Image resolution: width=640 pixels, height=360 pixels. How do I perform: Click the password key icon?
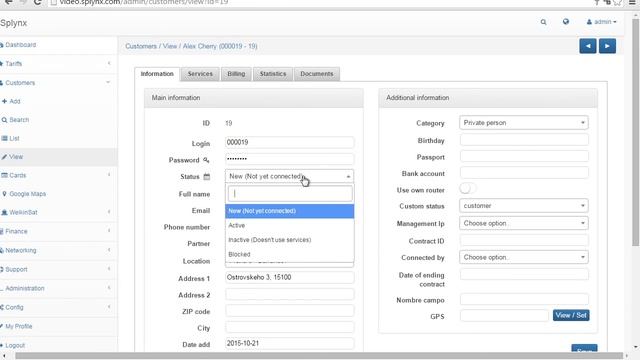(x=206, y=160)
